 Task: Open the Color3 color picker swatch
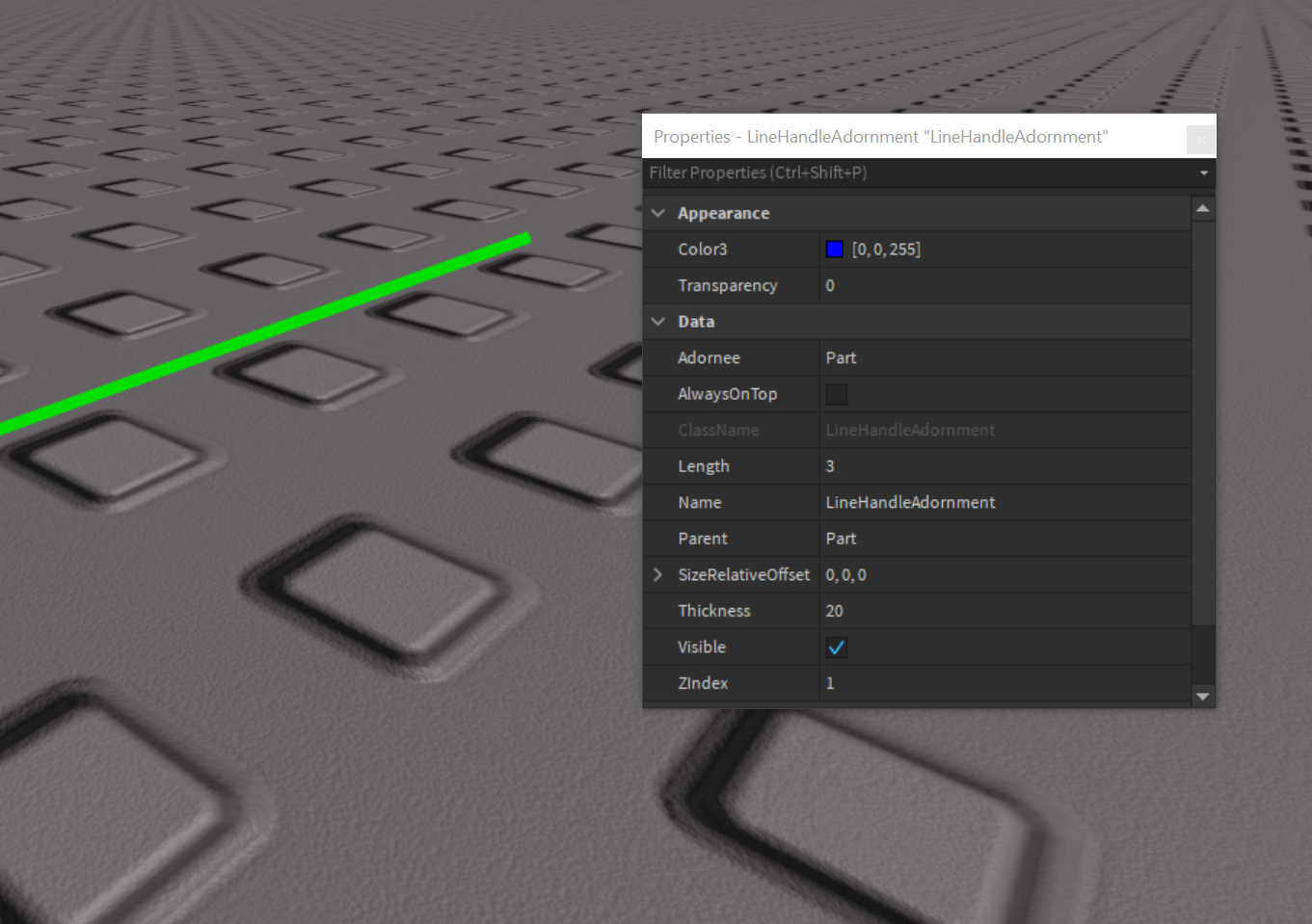pos(834,249)
